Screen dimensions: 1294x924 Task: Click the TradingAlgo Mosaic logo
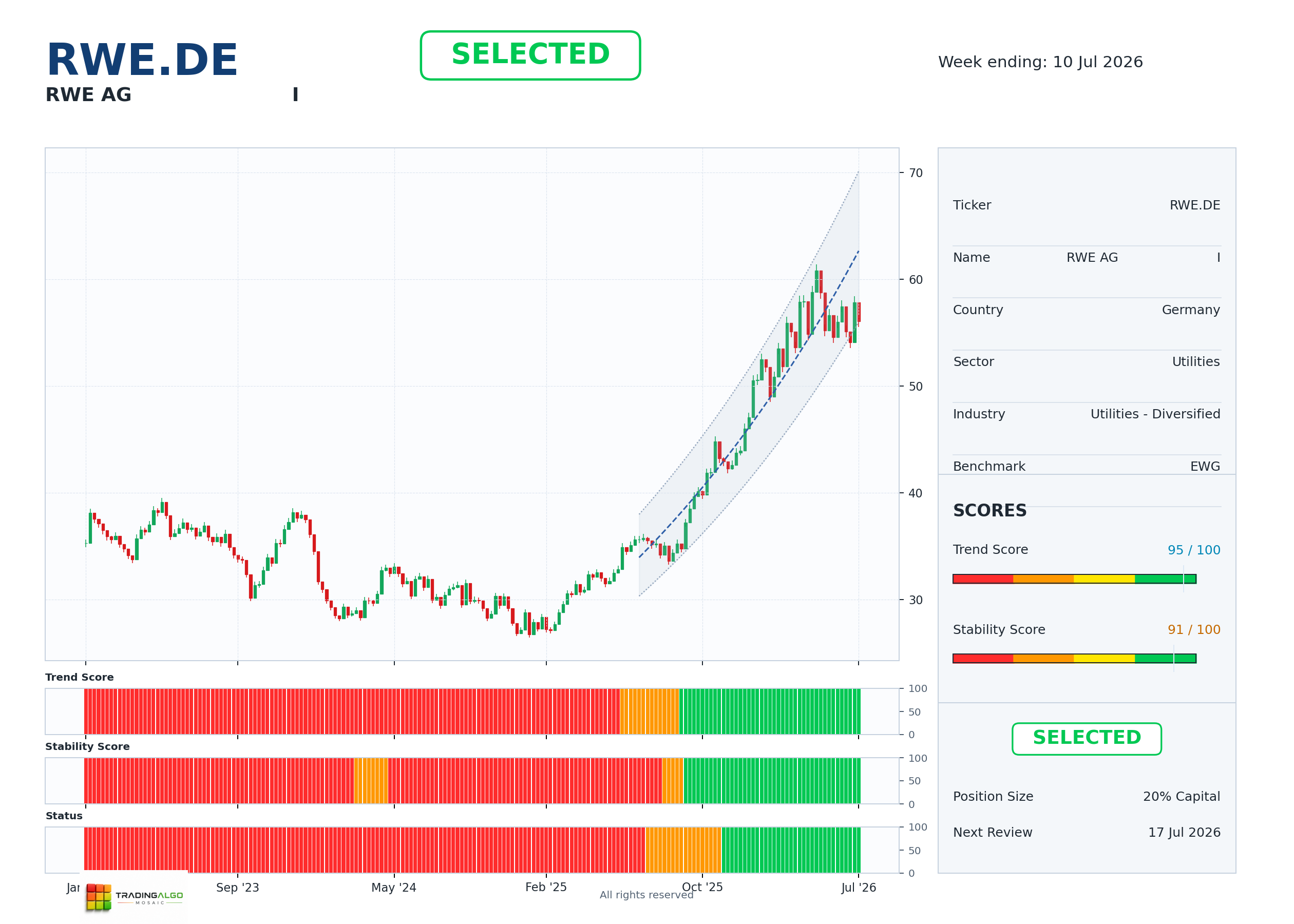pos(135,897)
